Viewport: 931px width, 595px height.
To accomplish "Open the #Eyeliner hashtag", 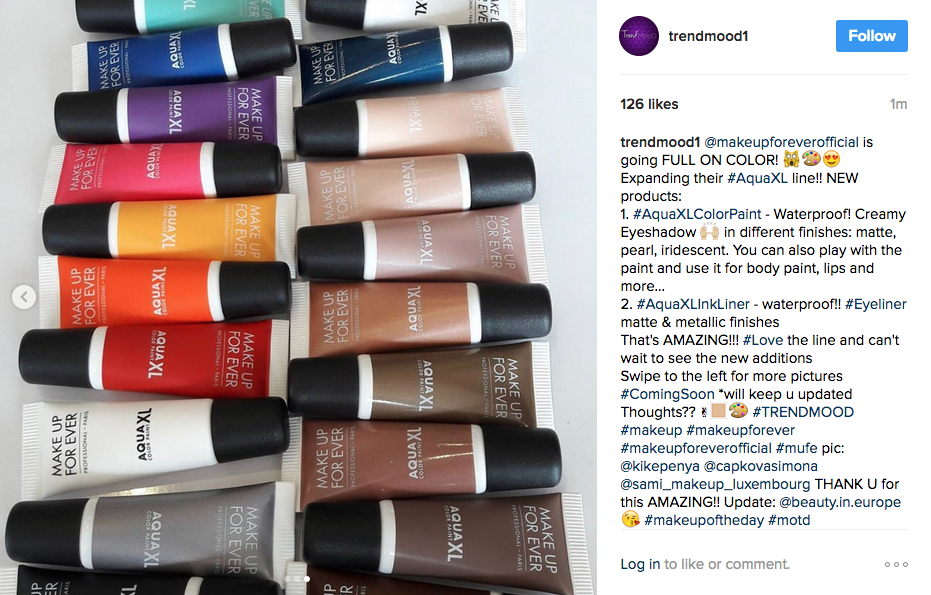I will 876,304.
